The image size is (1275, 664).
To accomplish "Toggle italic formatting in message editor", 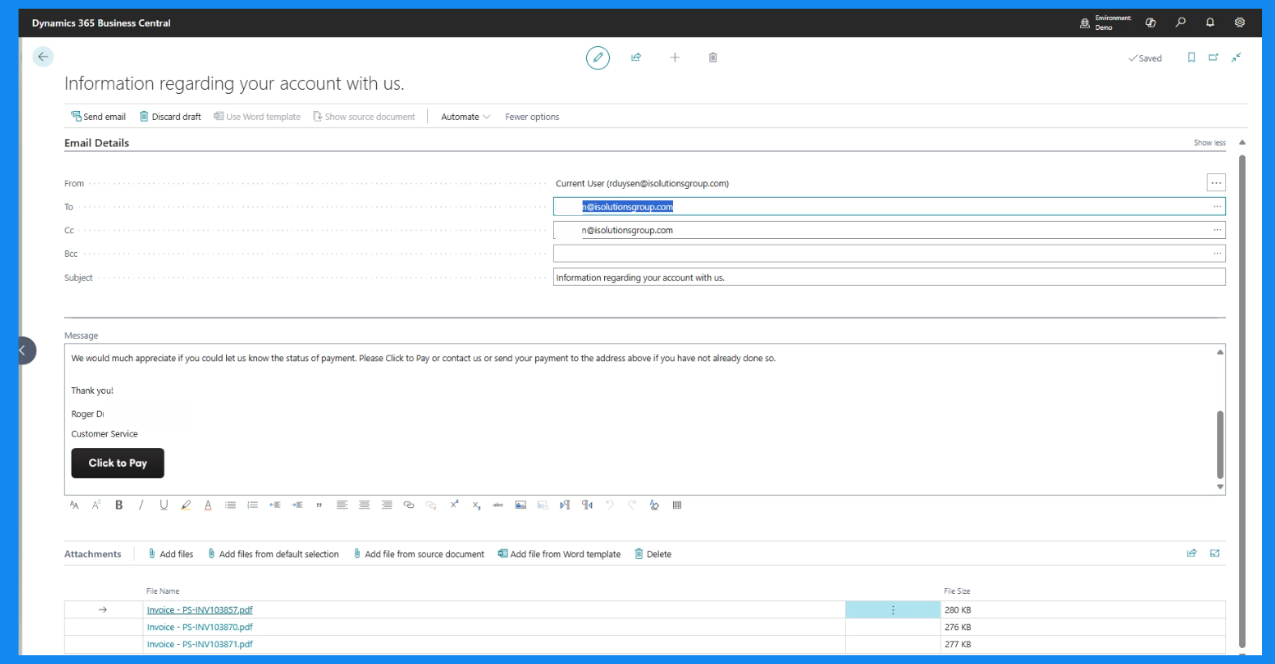I will [141, 505].
